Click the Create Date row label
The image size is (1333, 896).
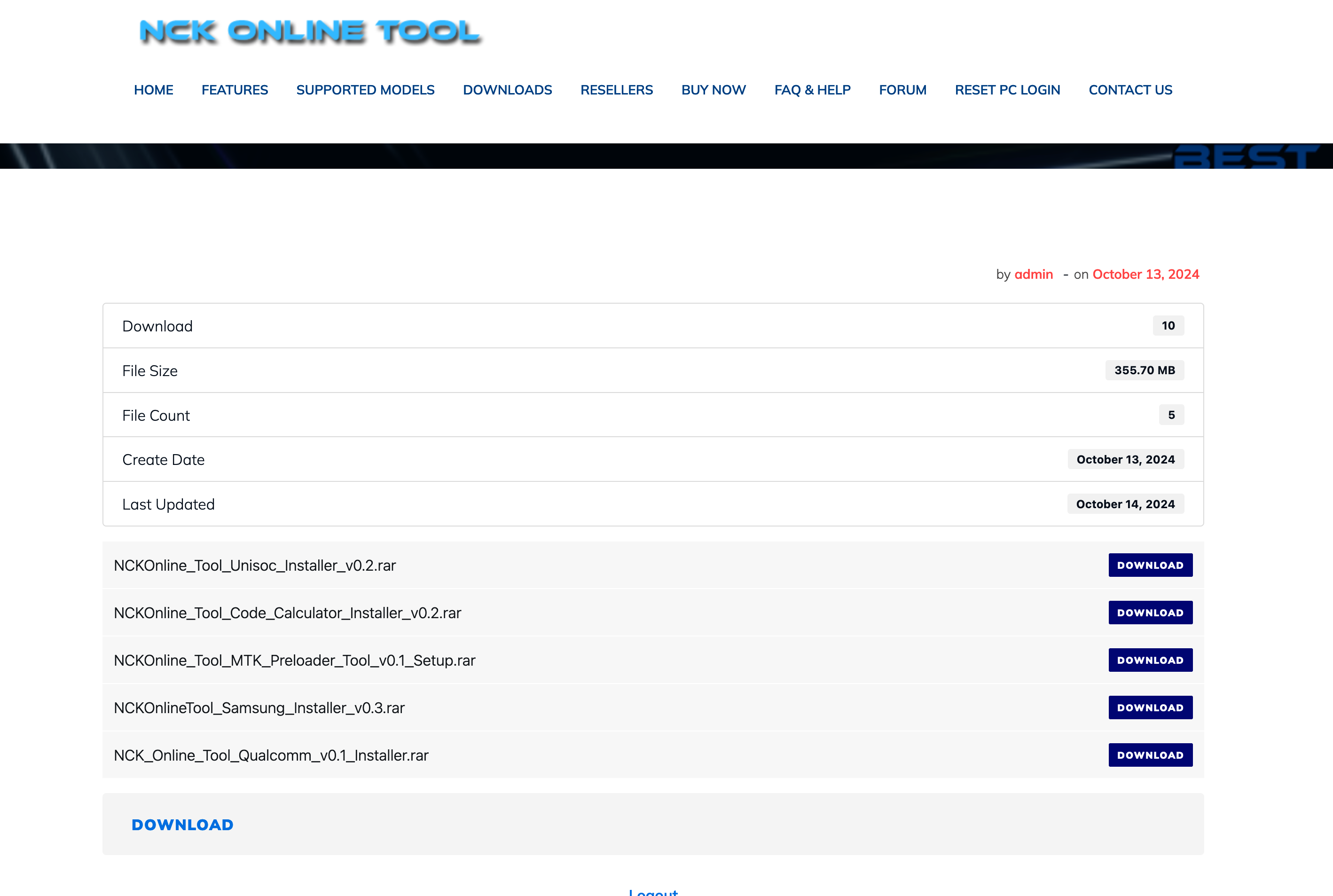click(x=164, y=460)
